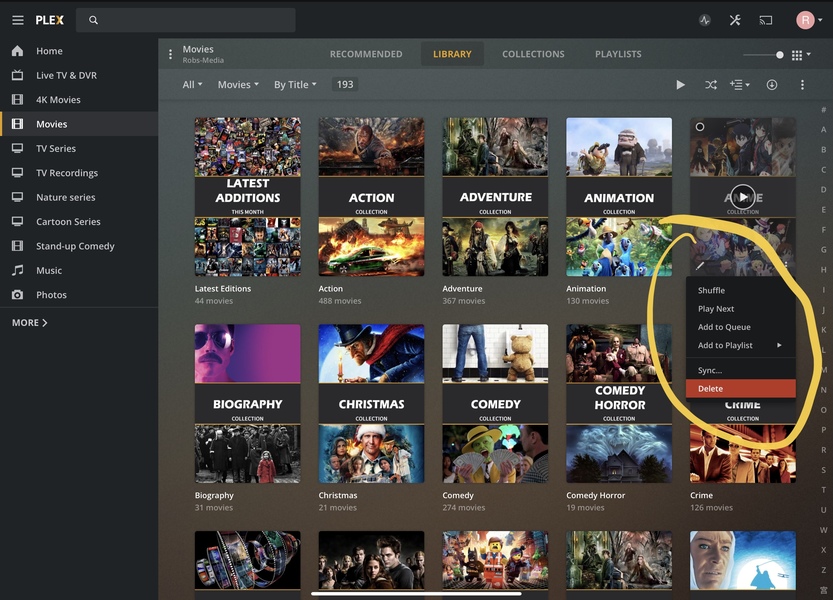Open grid view mode dropdown
Image resolution: width=833 pixels, height=600 pixels.
coord(801,55)
